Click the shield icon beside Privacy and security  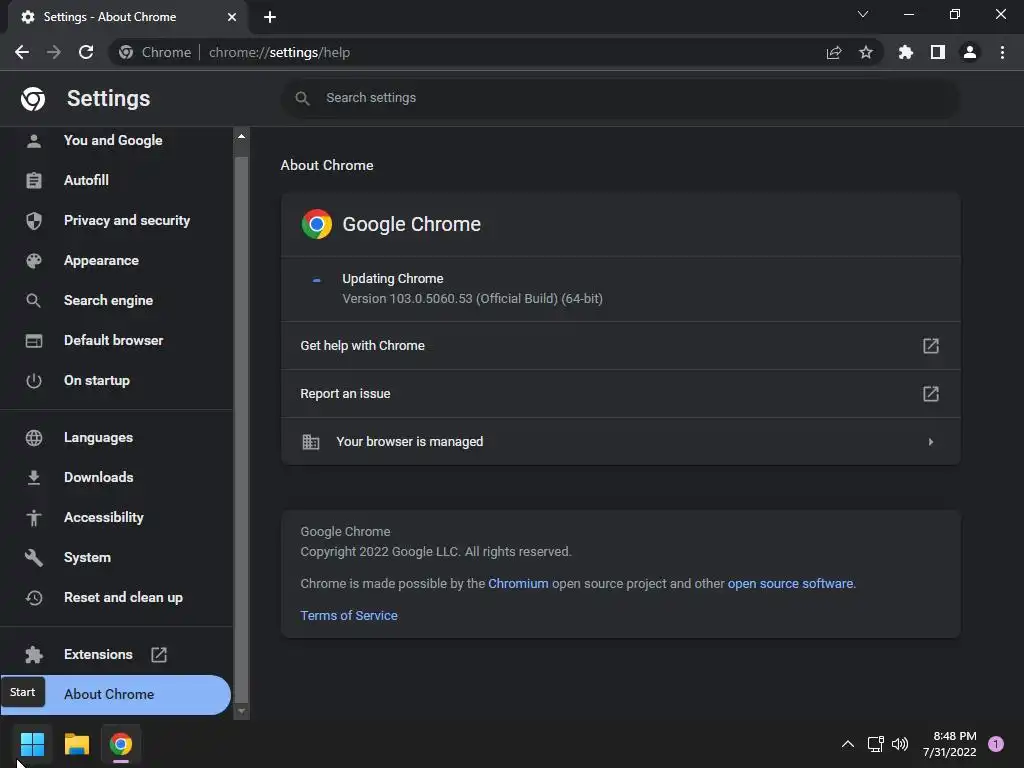pos(34,221)
